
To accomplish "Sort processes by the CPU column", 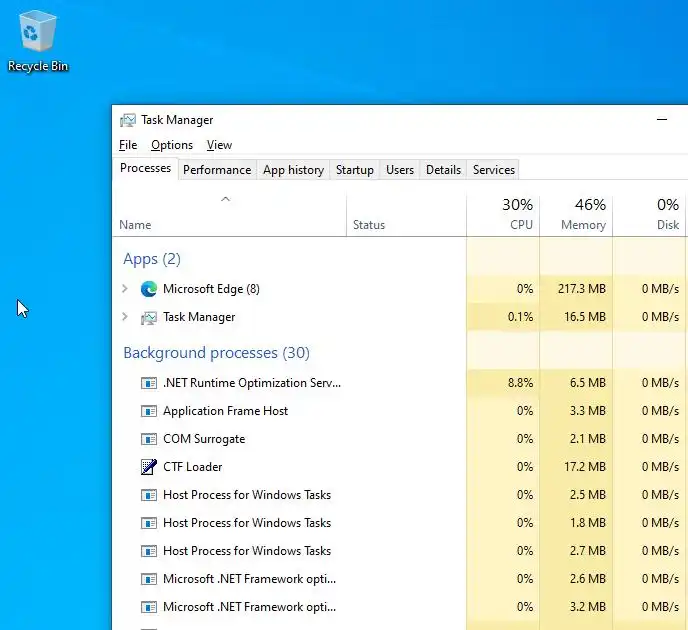I will coord(503,215).
